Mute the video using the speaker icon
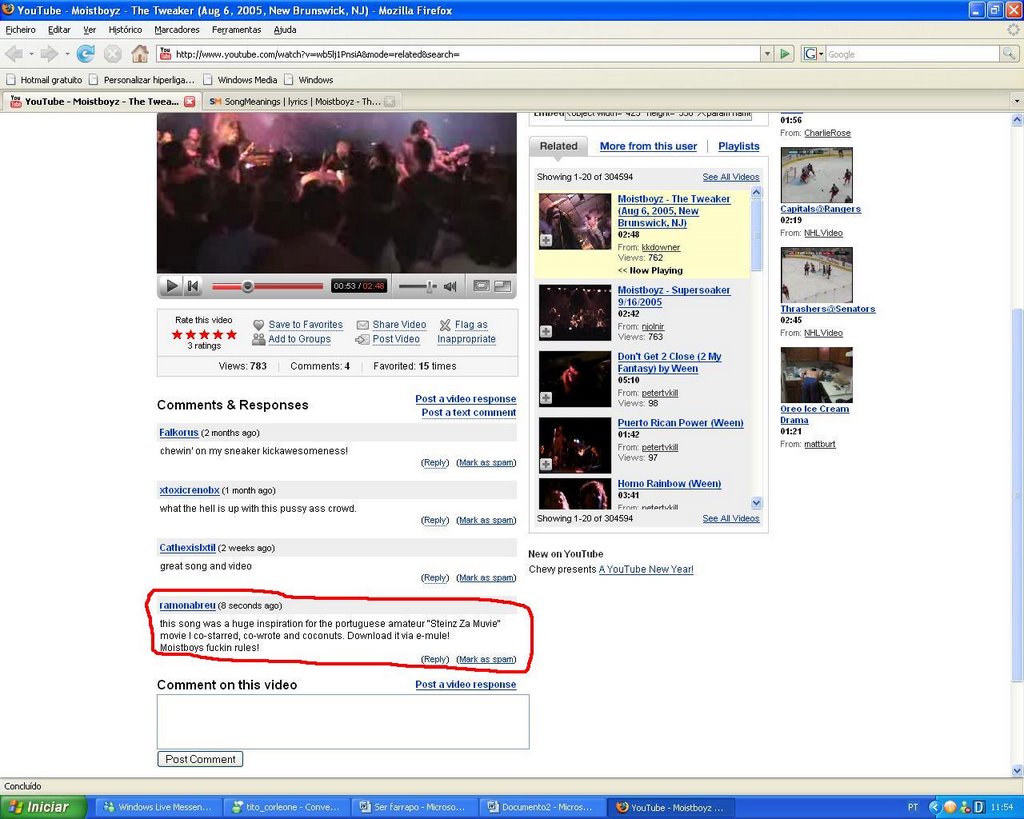Screen dimensions: 1024x819 point(450,286)
